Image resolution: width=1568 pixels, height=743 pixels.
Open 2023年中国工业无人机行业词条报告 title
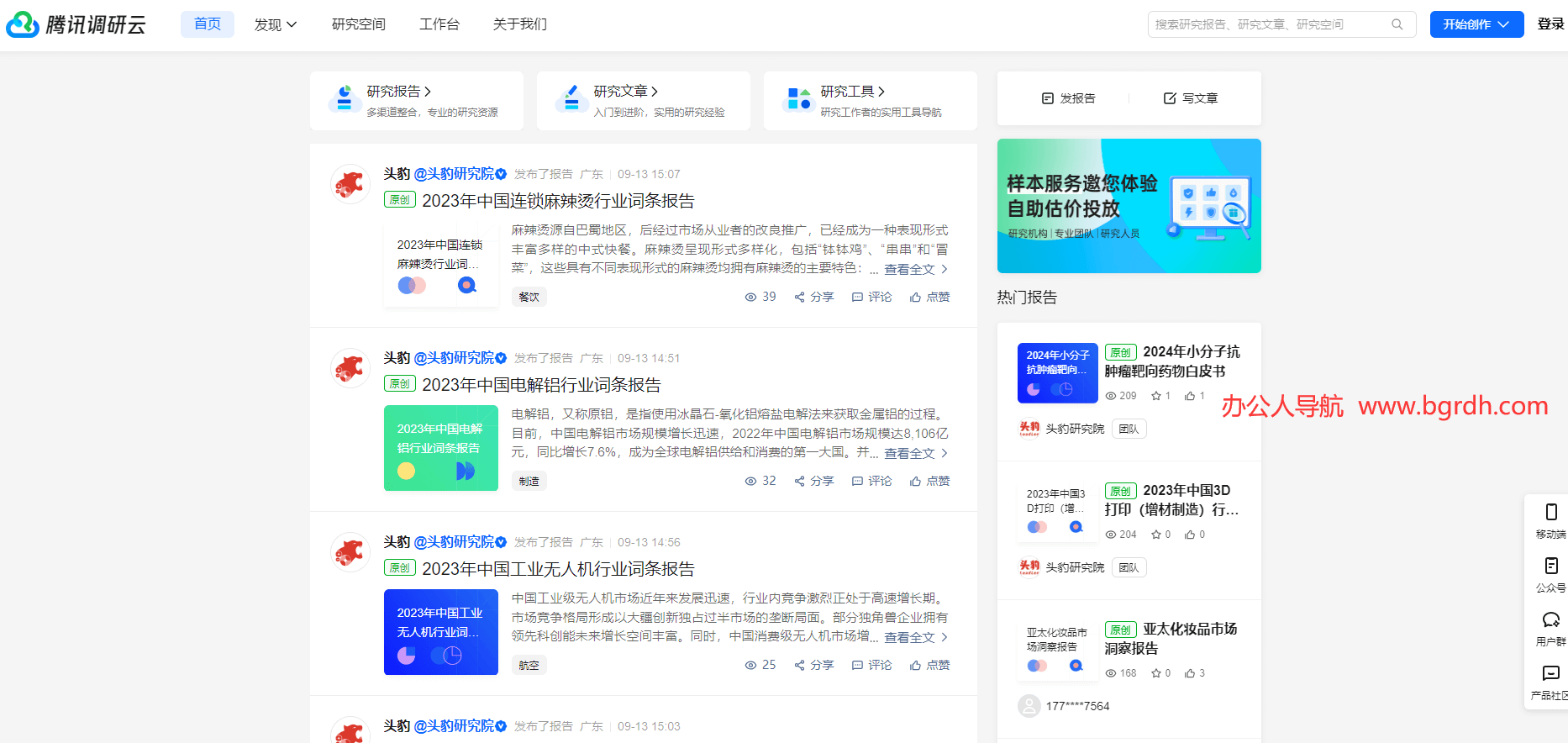558,569
